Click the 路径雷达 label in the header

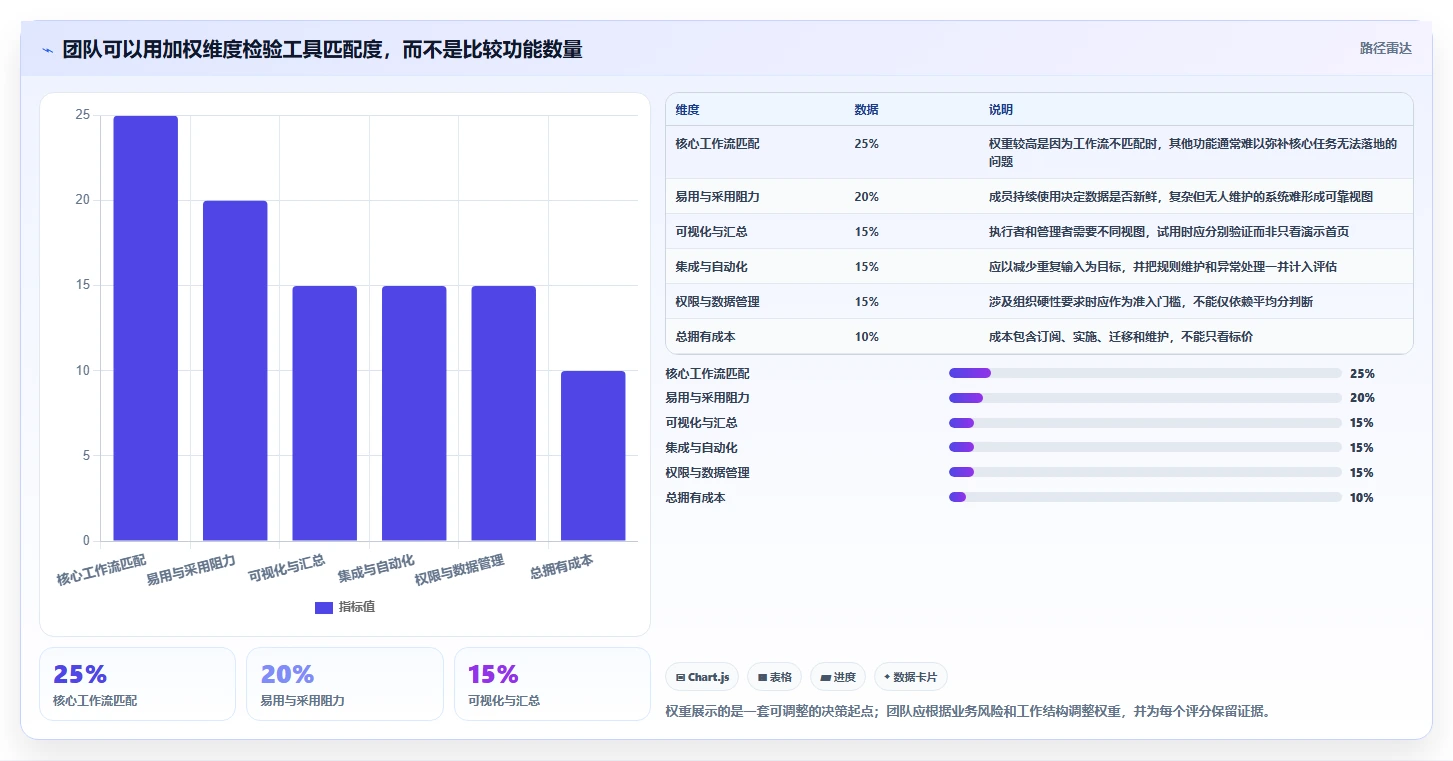point(1385,48)
